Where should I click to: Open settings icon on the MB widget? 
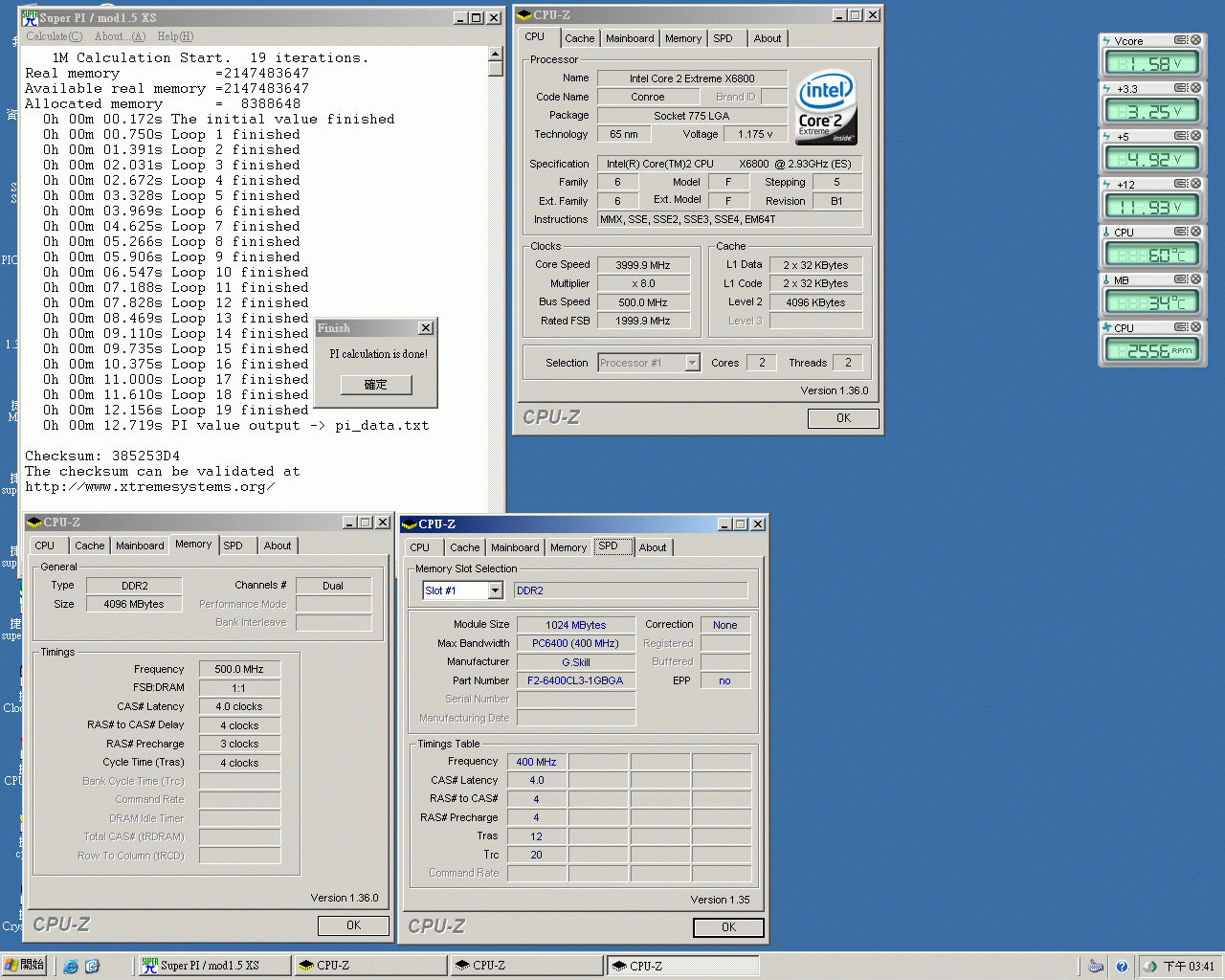click(x=1181, y=279)
